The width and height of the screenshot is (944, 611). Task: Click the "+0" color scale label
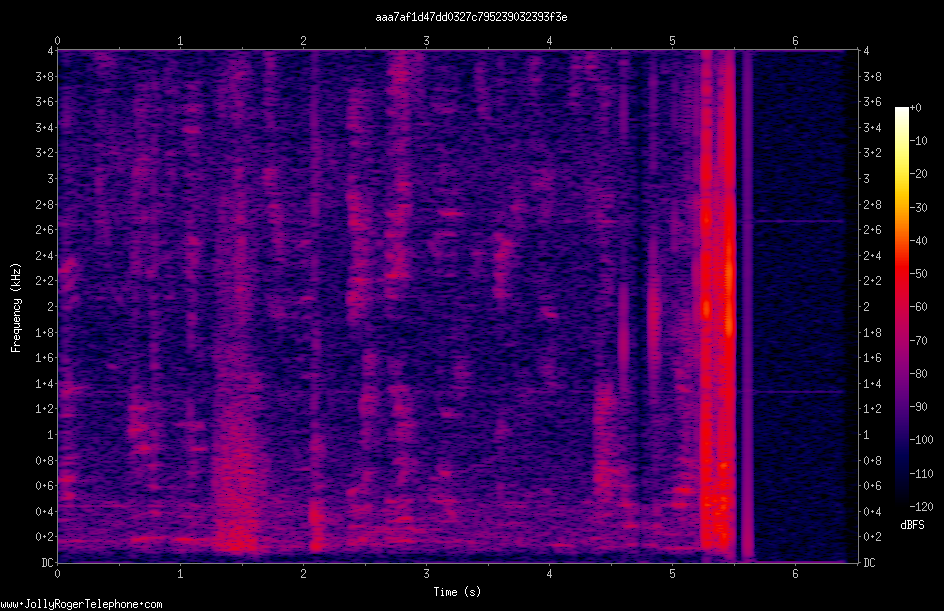[x=915, y=108]
